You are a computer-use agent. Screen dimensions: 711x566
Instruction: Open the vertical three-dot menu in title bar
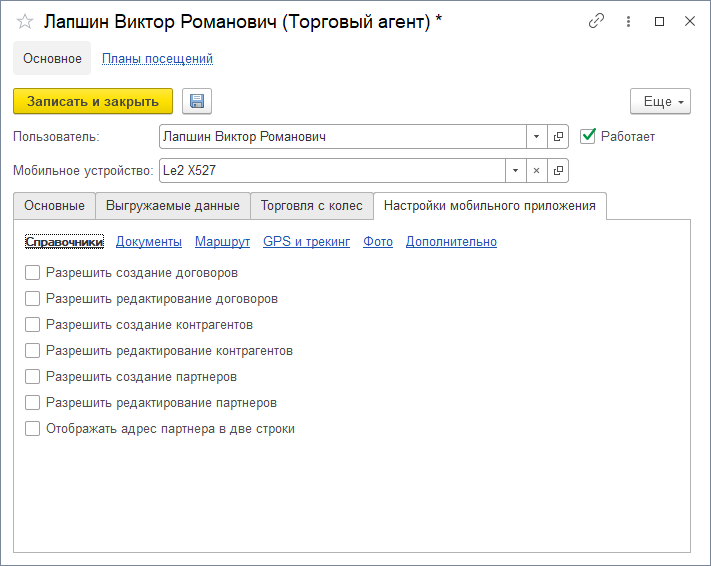point(628,21)
